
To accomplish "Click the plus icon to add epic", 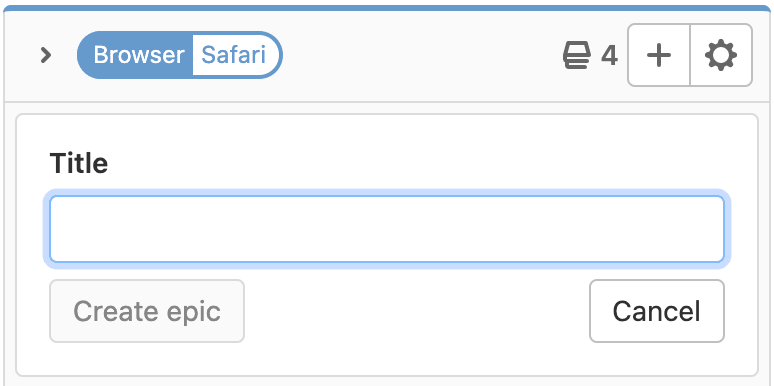I will click(658, 55).
